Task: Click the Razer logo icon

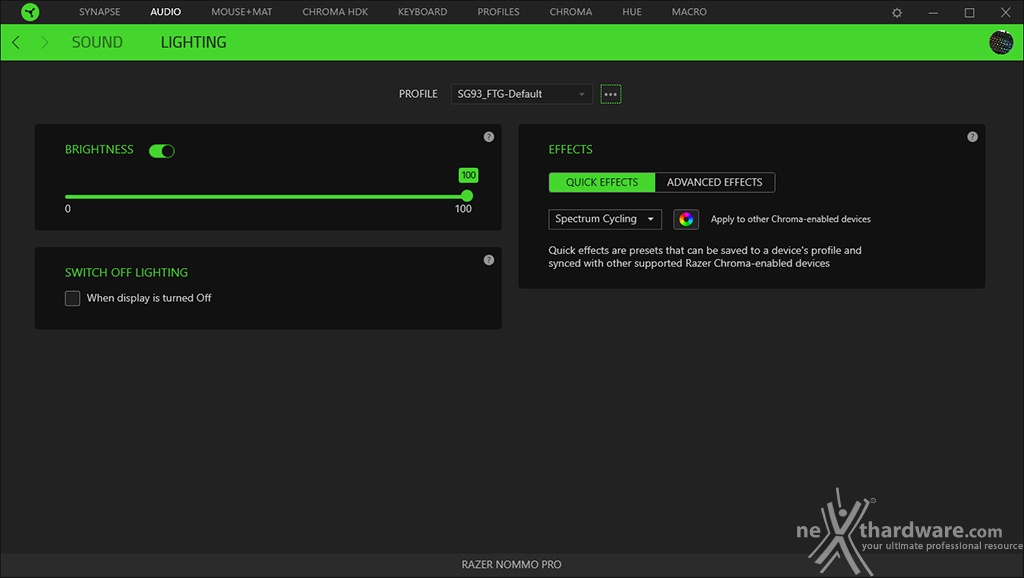Action: tap(30, 12)
